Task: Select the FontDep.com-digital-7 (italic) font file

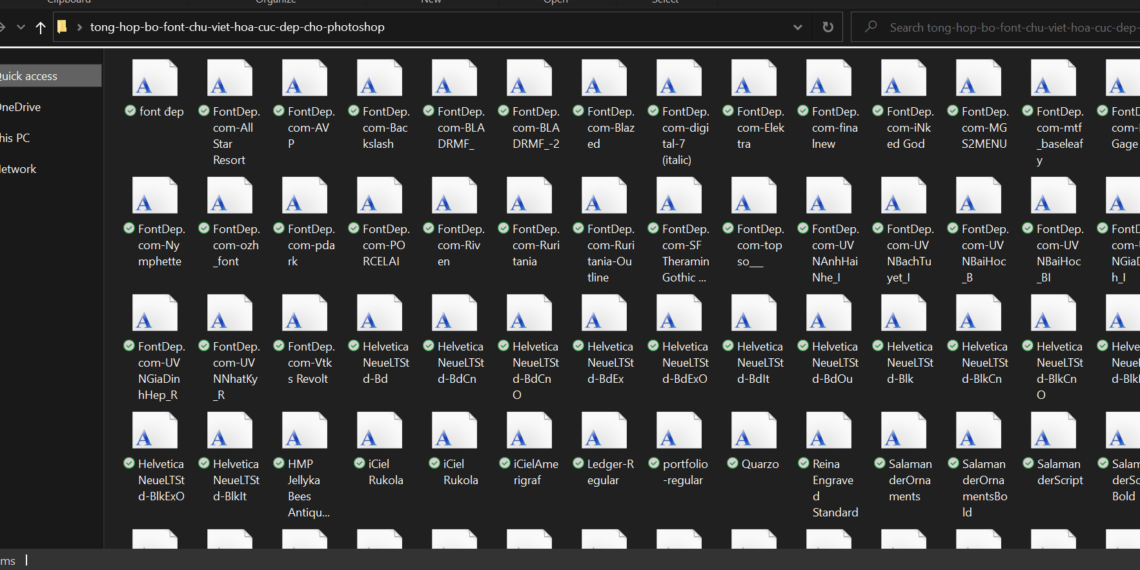Action: (679, 78)
